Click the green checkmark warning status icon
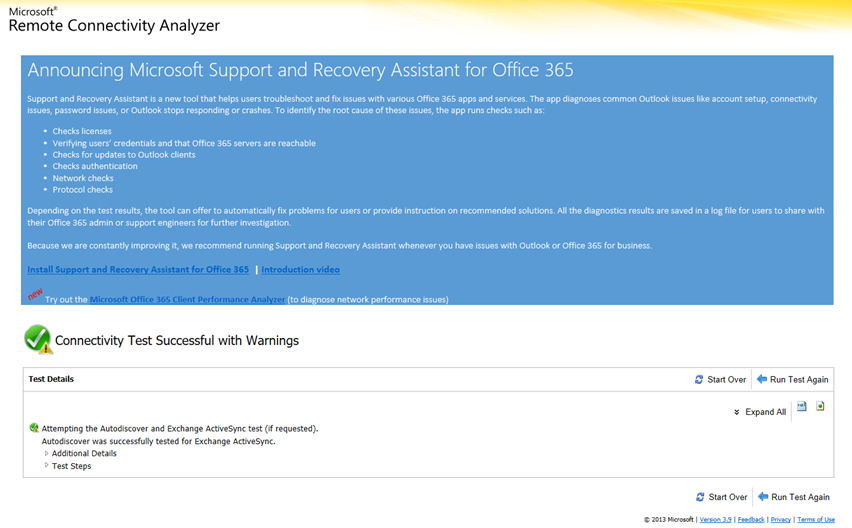This screenshot has width=852, height=528. 38,340
